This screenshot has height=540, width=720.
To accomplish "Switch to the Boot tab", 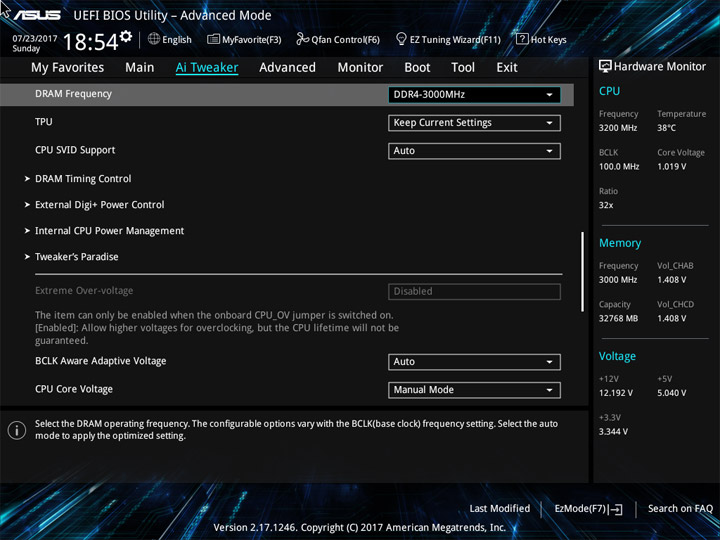I will (417, 68).
